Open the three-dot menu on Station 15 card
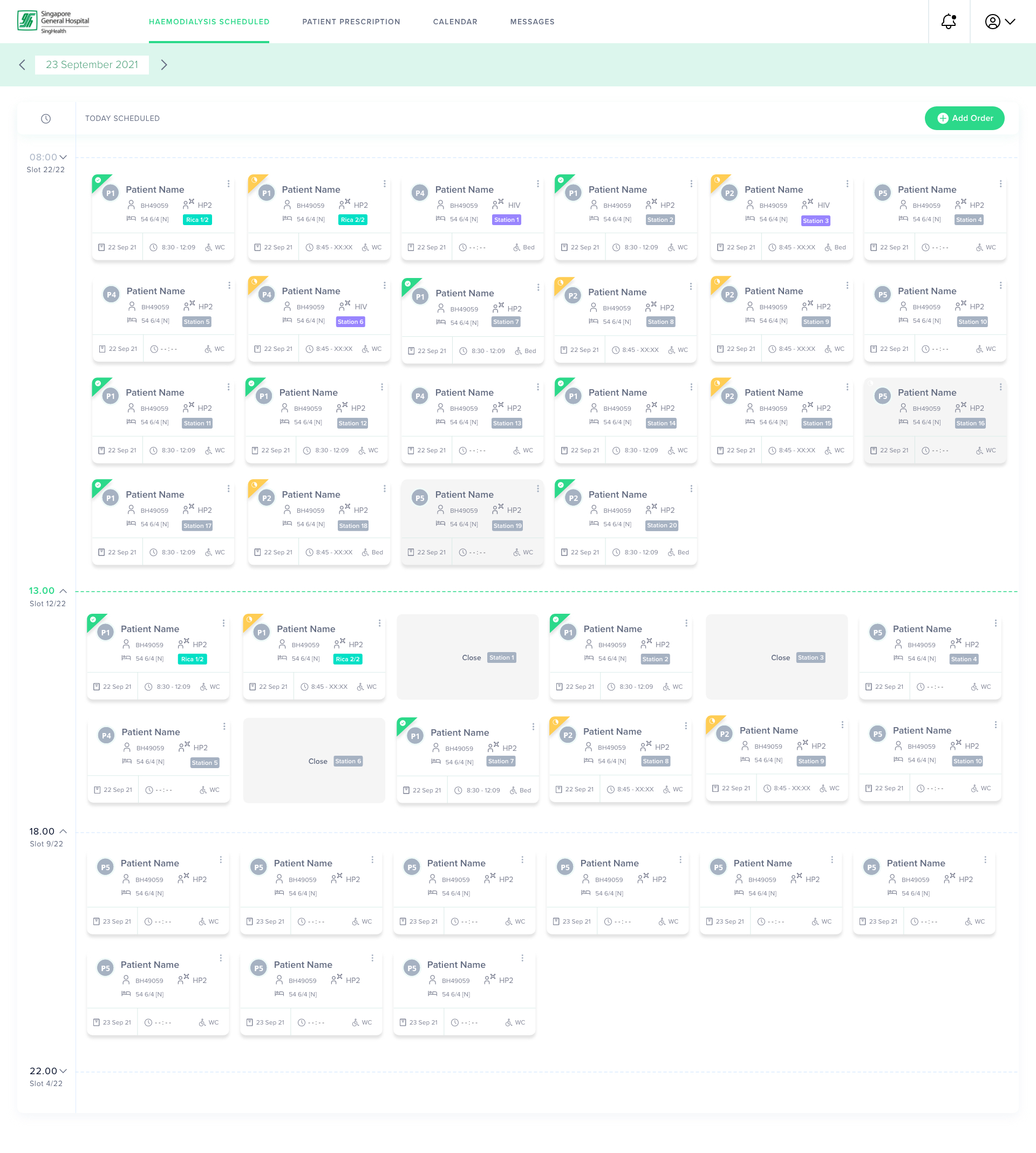 847,387
